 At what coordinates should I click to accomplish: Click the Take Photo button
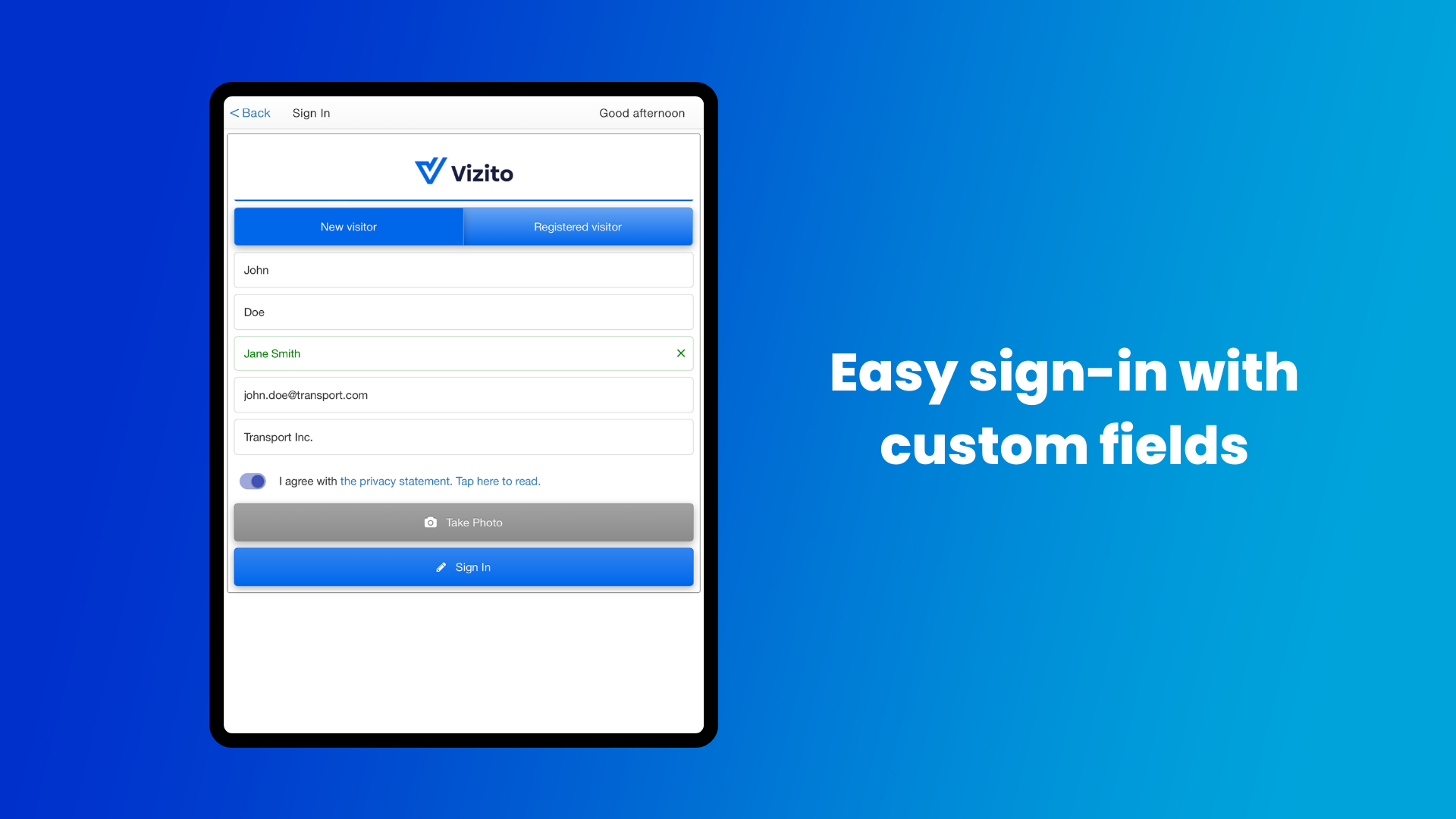click(x=463, y=522)
